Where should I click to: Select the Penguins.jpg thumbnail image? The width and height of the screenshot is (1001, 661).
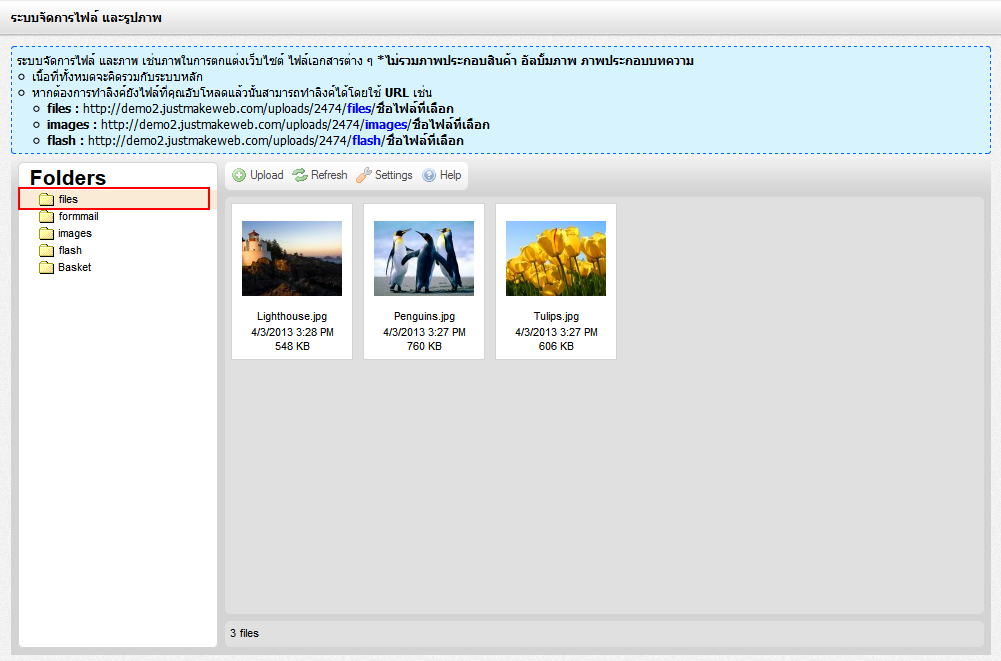pos(424,258)
